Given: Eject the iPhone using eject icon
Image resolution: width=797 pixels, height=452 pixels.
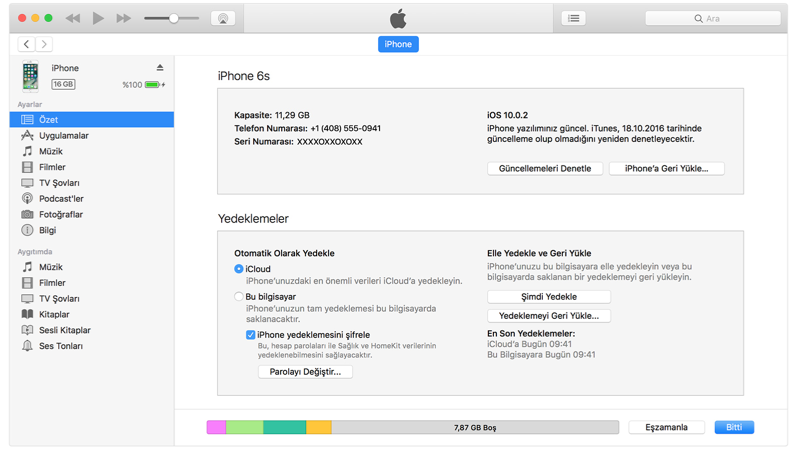Looking at the screenshot, I should pyautogui.click(x=160, y=68).
